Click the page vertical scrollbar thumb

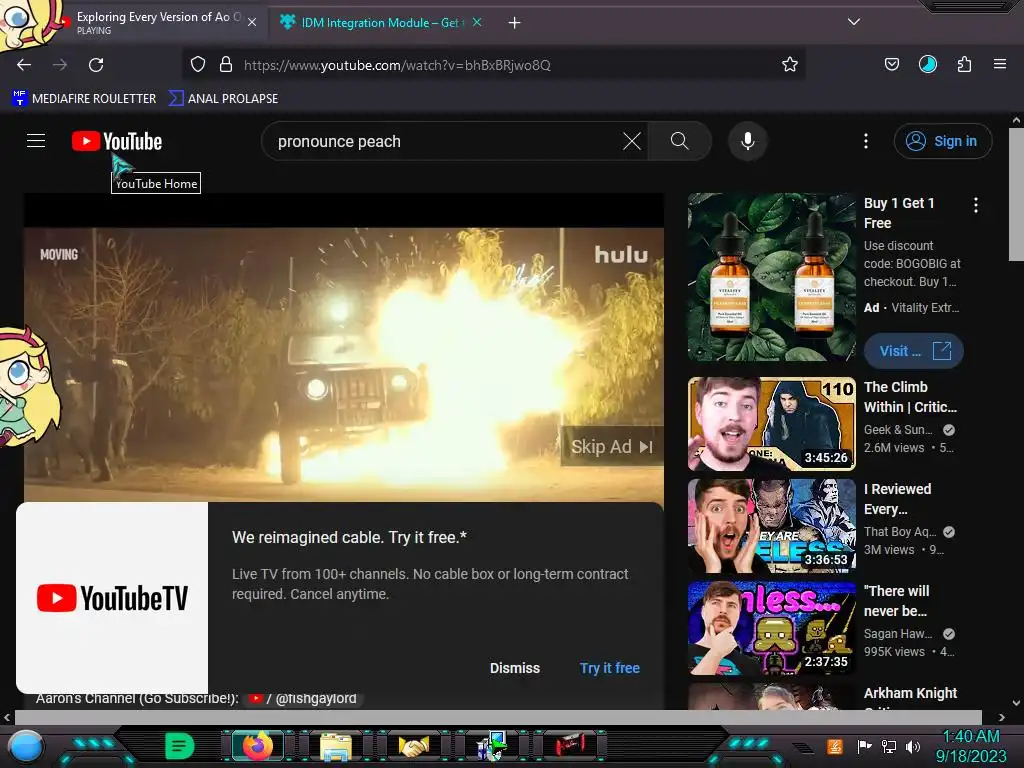pyautogui.click(x=1016, y=195)
